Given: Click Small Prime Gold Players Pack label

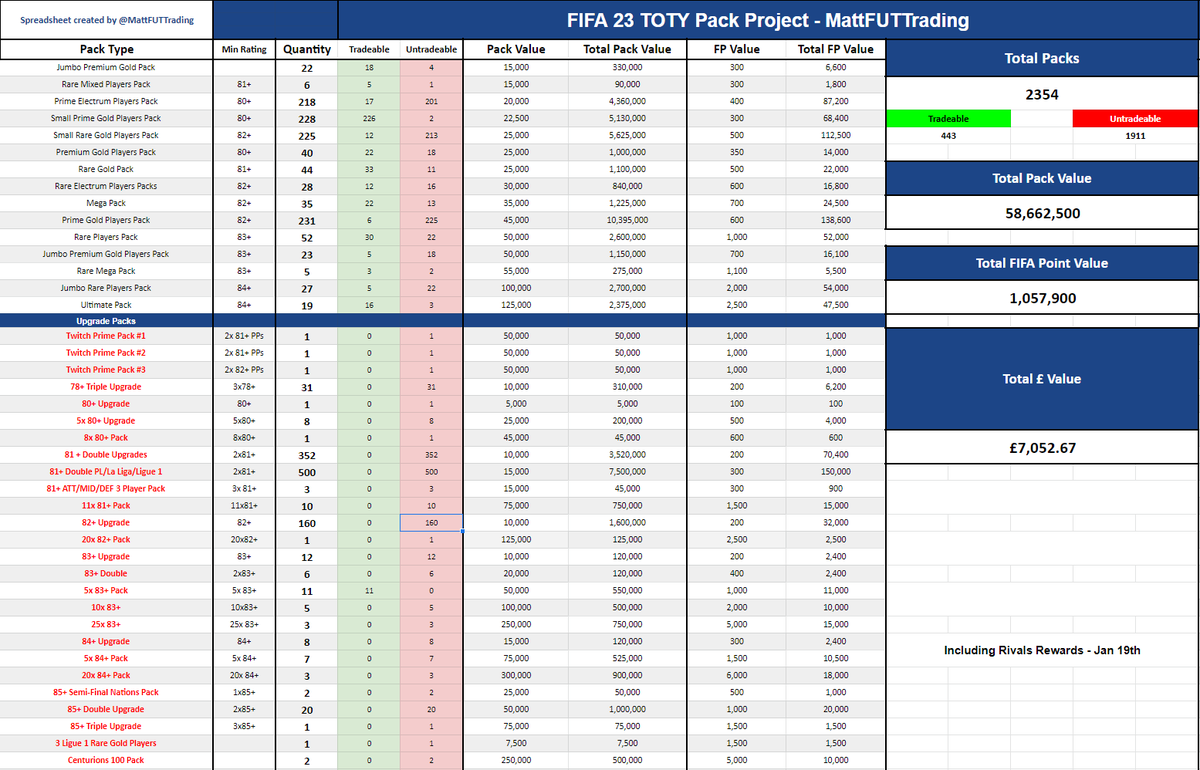Looking at the screenshot, I should (x=106, y=118).
